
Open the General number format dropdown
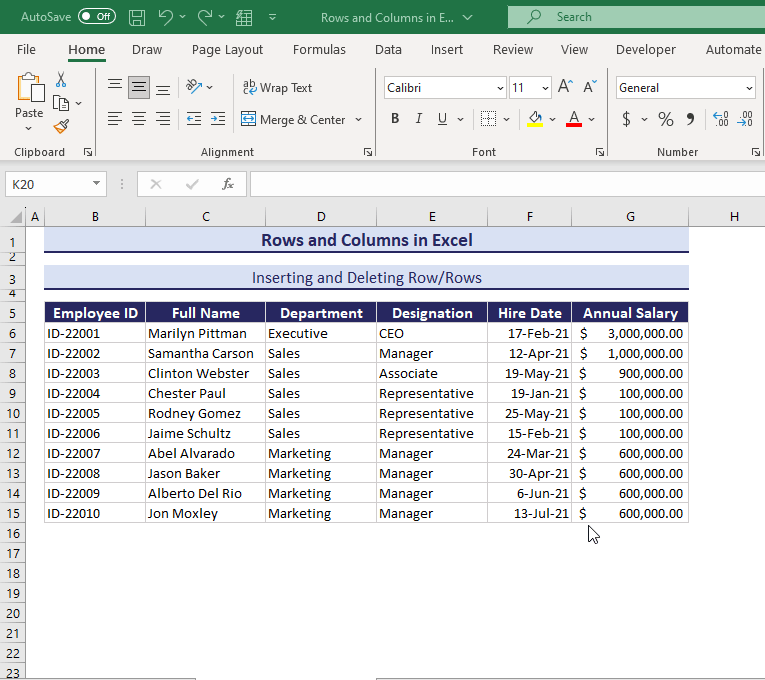point(748,88)
